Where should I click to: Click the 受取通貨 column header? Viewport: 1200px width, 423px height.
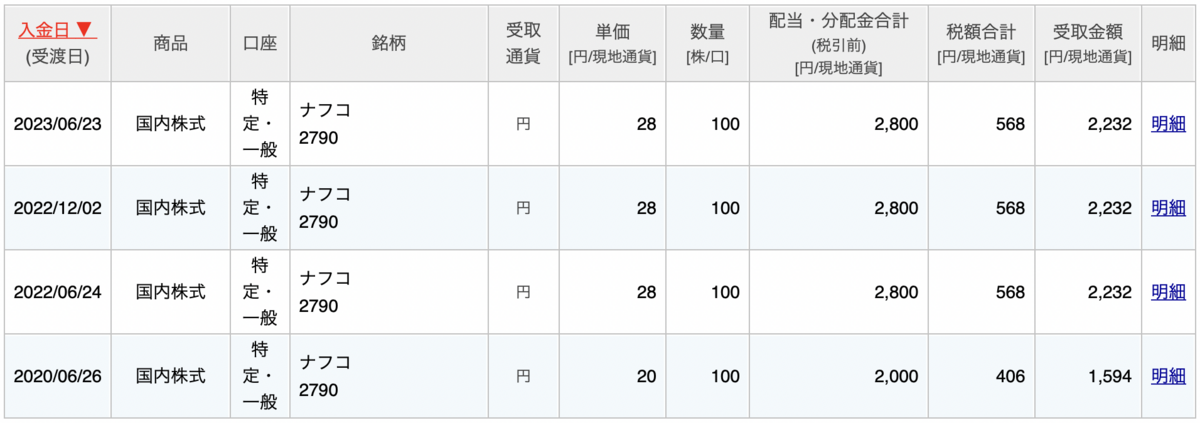pos(523,43)
